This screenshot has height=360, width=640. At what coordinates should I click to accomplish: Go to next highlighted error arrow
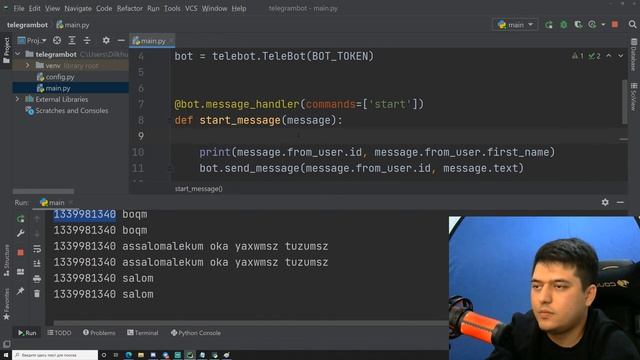[x=620, y=56]
